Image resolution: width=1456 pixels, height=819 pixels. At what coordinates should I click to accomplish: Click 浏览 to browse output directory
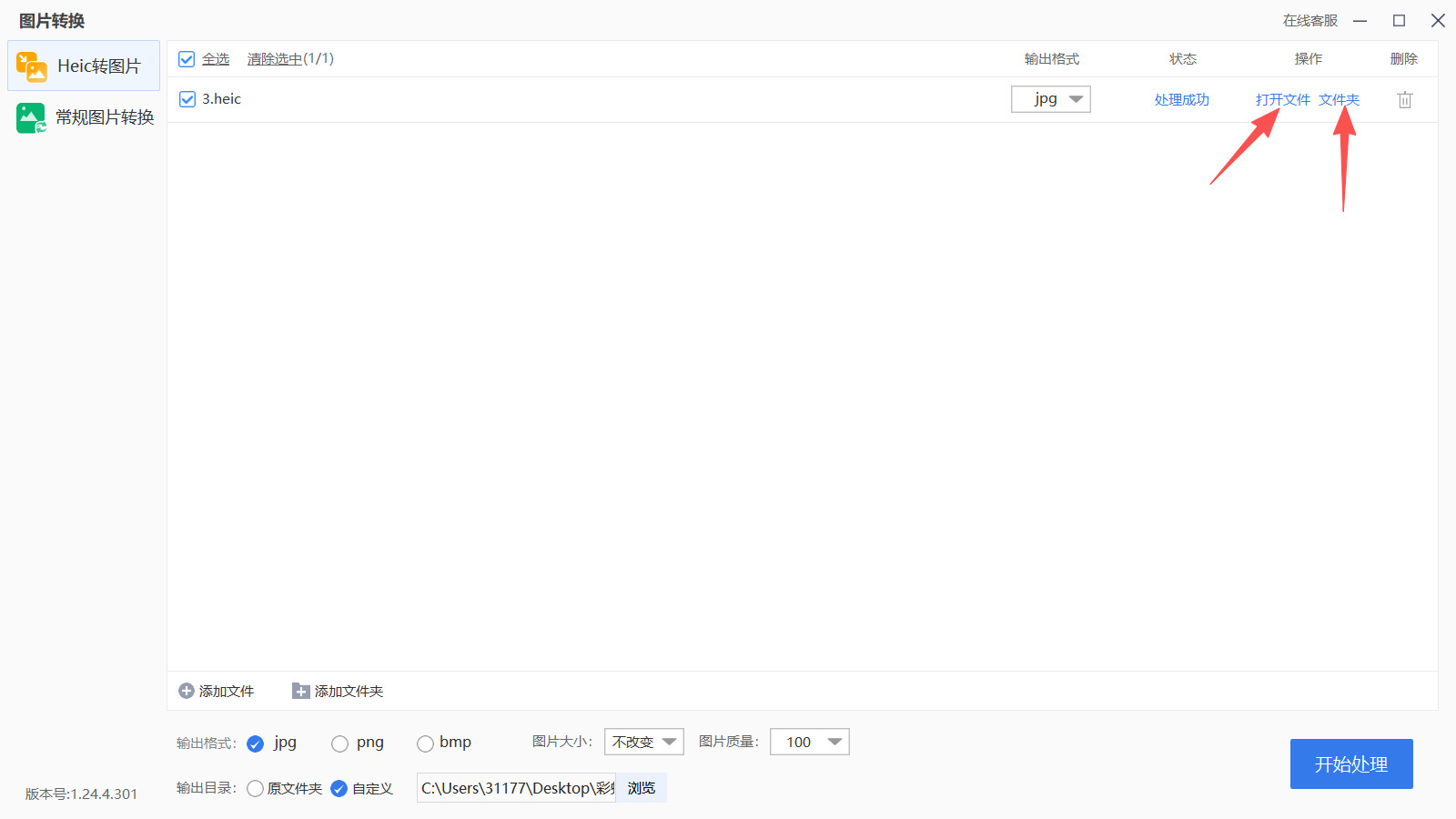642,788
